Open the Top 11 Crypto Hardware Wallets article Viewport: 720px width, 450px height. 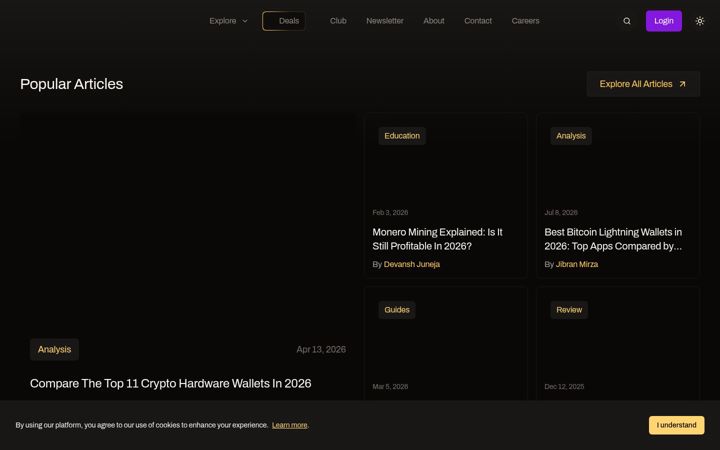[x=170, y=383]
